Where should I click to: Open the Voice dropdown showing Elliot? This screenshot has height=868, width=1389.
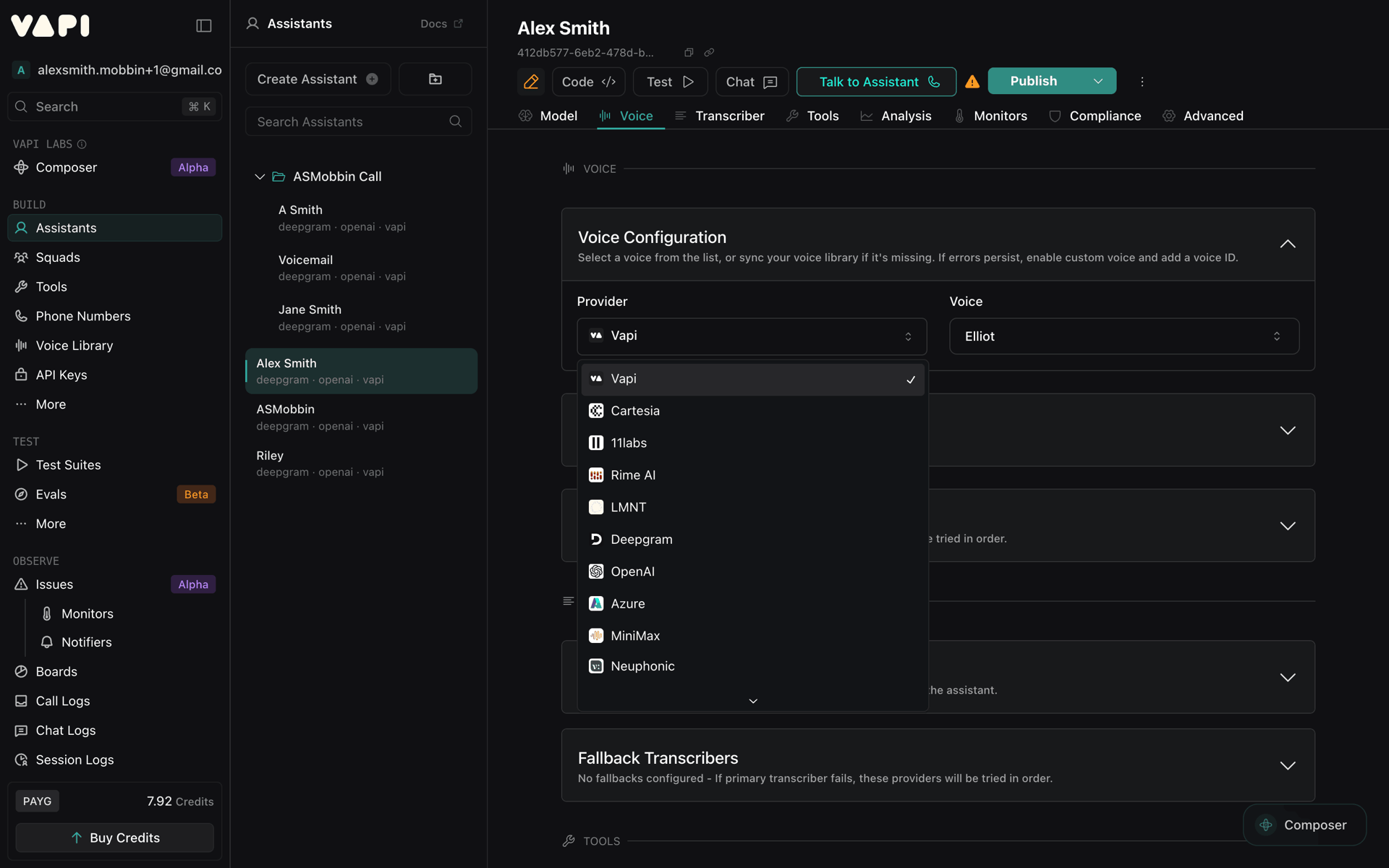[x=1124, y=336]
